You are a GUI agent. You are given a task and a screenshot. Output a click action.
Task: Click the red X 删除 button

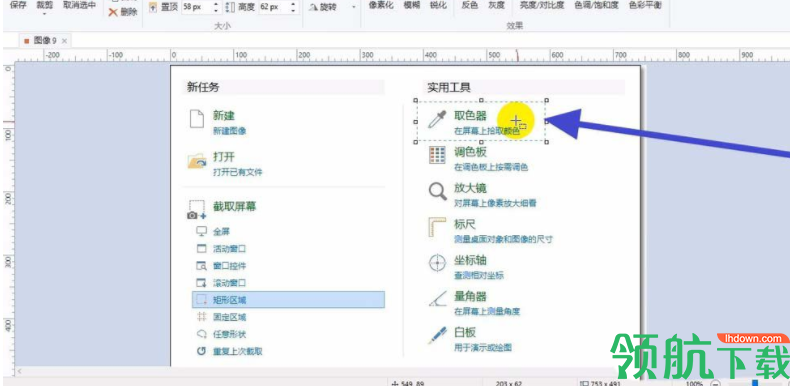pyautogui.click(x=123, y=12)
